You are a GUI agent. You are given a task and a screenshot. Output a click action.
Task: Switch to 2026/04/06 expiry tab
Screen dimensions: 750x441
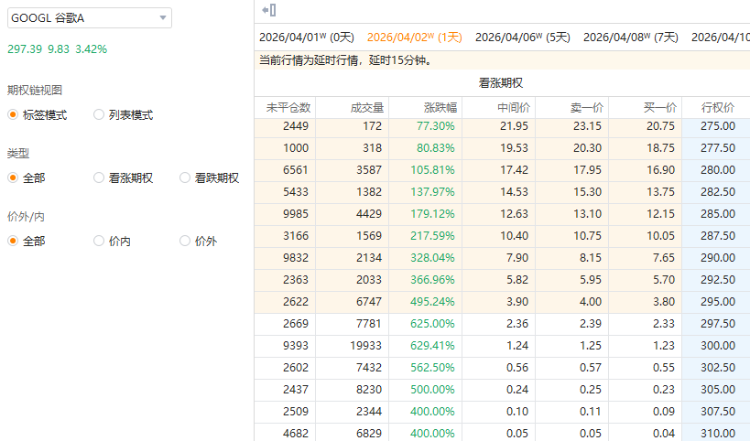(x=522, y=37)
